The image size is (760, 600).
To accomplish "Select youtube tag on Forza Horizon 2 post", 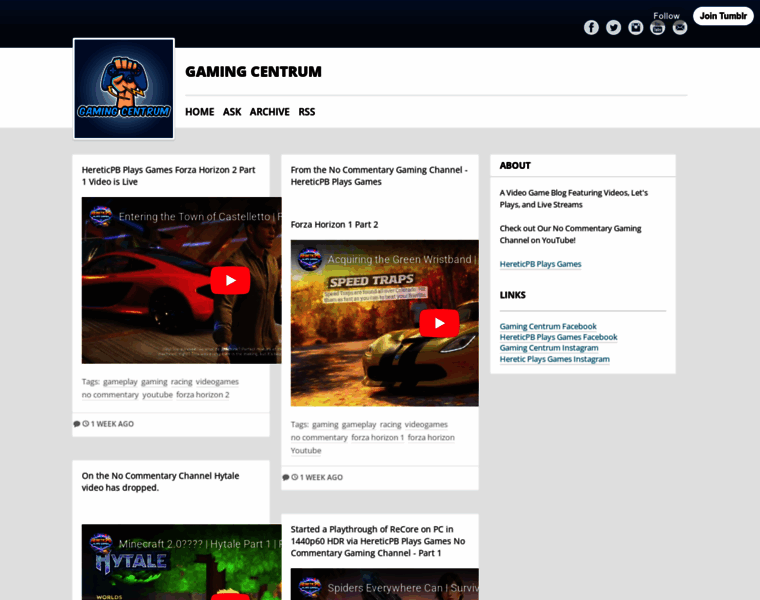I will pyautogui.click(x=158, y=395).
